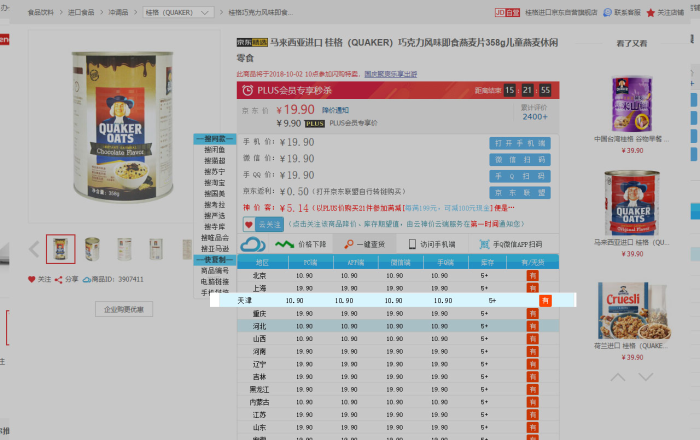Click the red star 关注店铺 icon

(651, 12)
